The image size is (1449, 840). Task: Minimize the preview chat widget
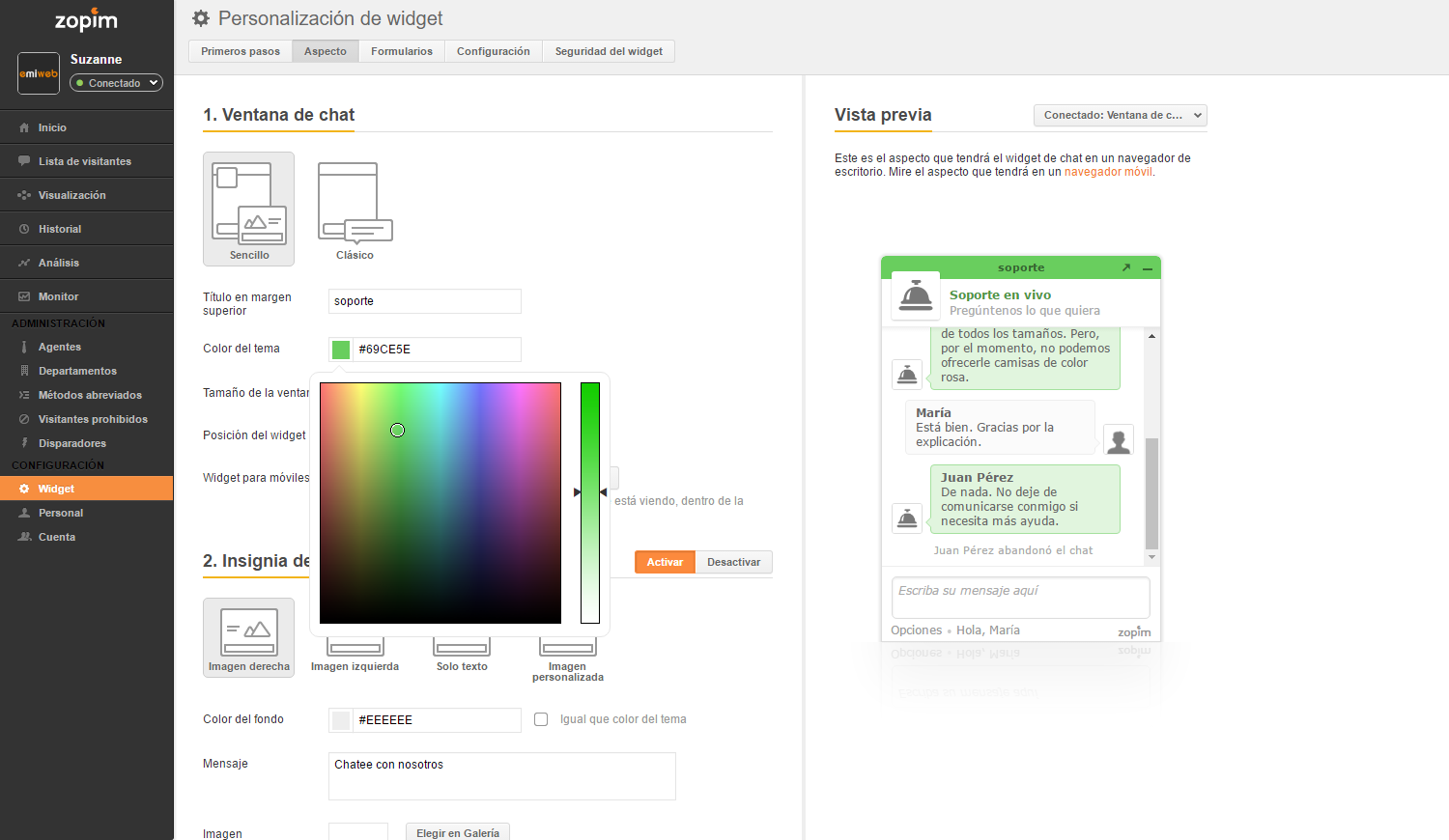pyautogui.click(x=1148, y=268)
